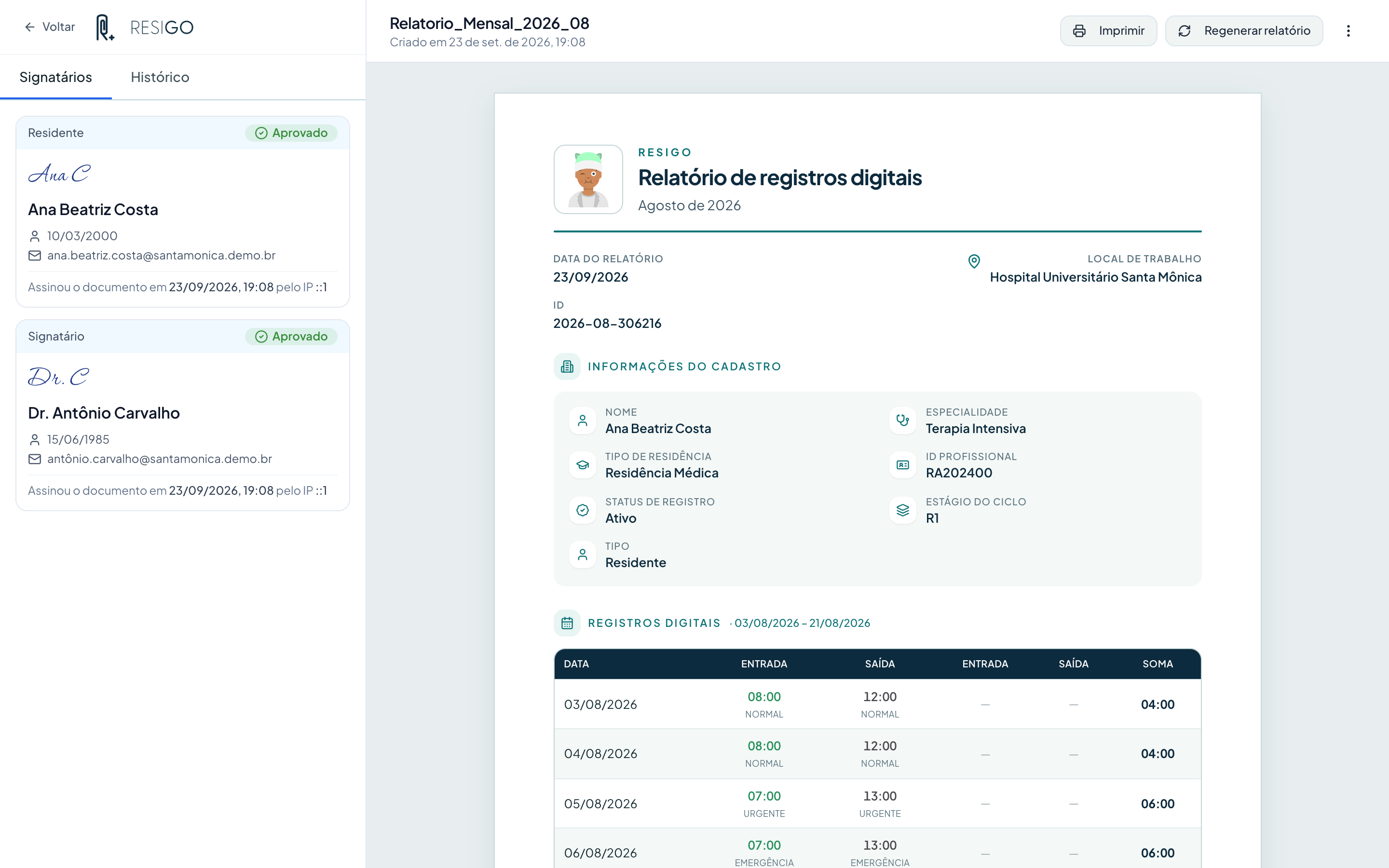
Task: Click the email antônio.carvalho@santamonica.demo.br
Action: coord(160,459)
